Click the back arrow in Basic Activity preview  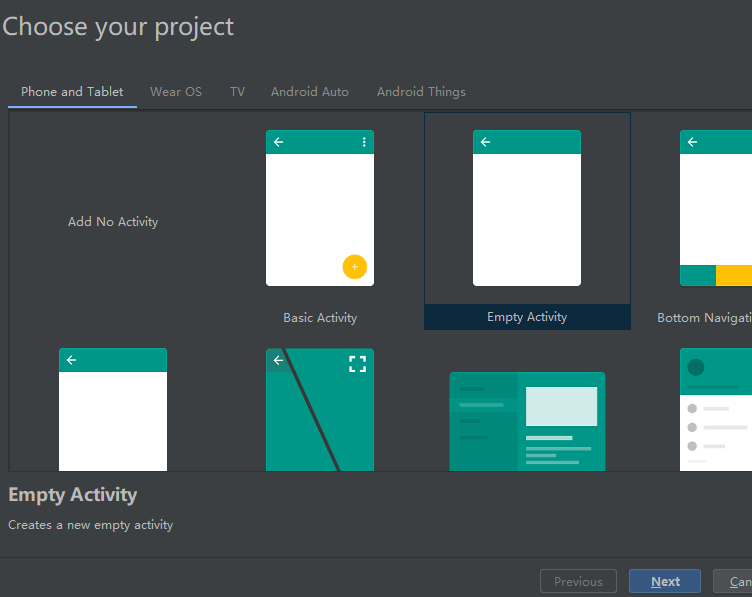click(279, 142)
